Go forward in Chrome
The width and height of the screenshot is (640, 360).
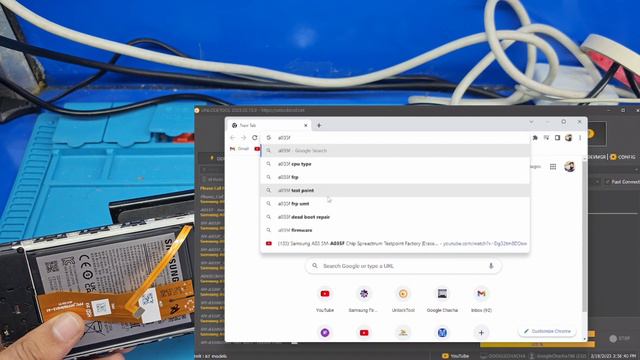coord(244,138)
